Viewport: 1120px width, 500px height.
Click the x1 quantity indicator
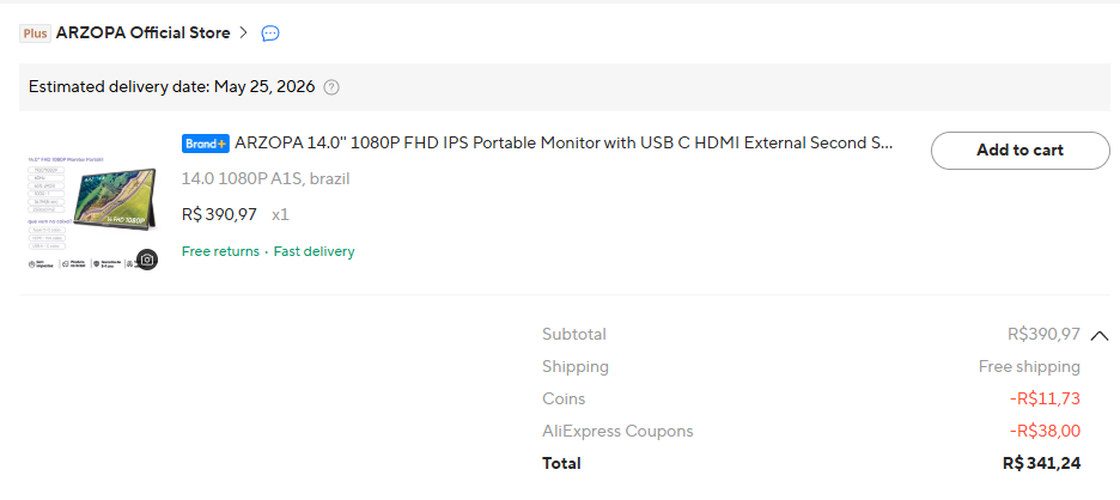(x=280, y=215)
